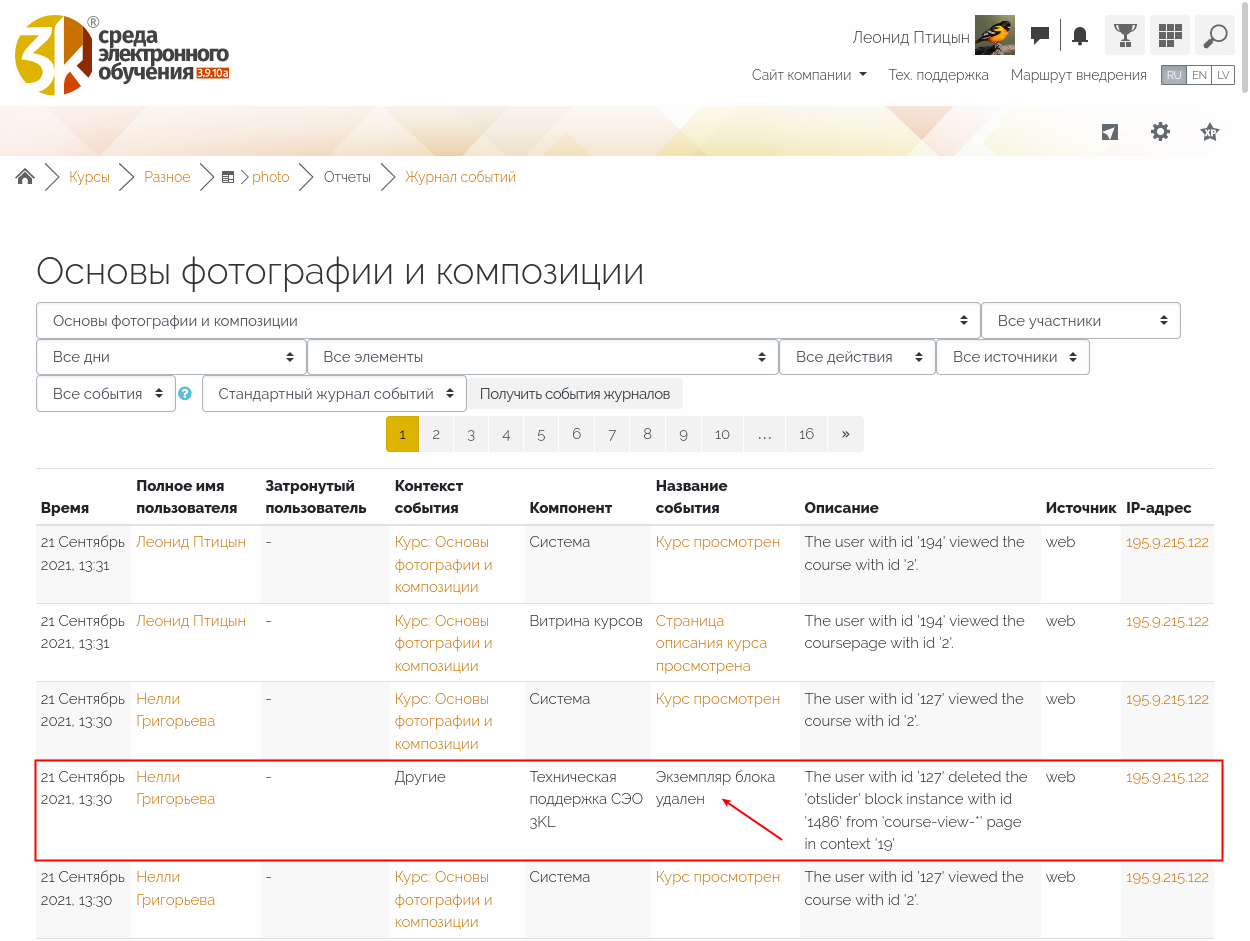Image resolution: width=1250 pixels, height=941 pixels.
Task: Click the XP star badge icon
Action: [1210, 132]
